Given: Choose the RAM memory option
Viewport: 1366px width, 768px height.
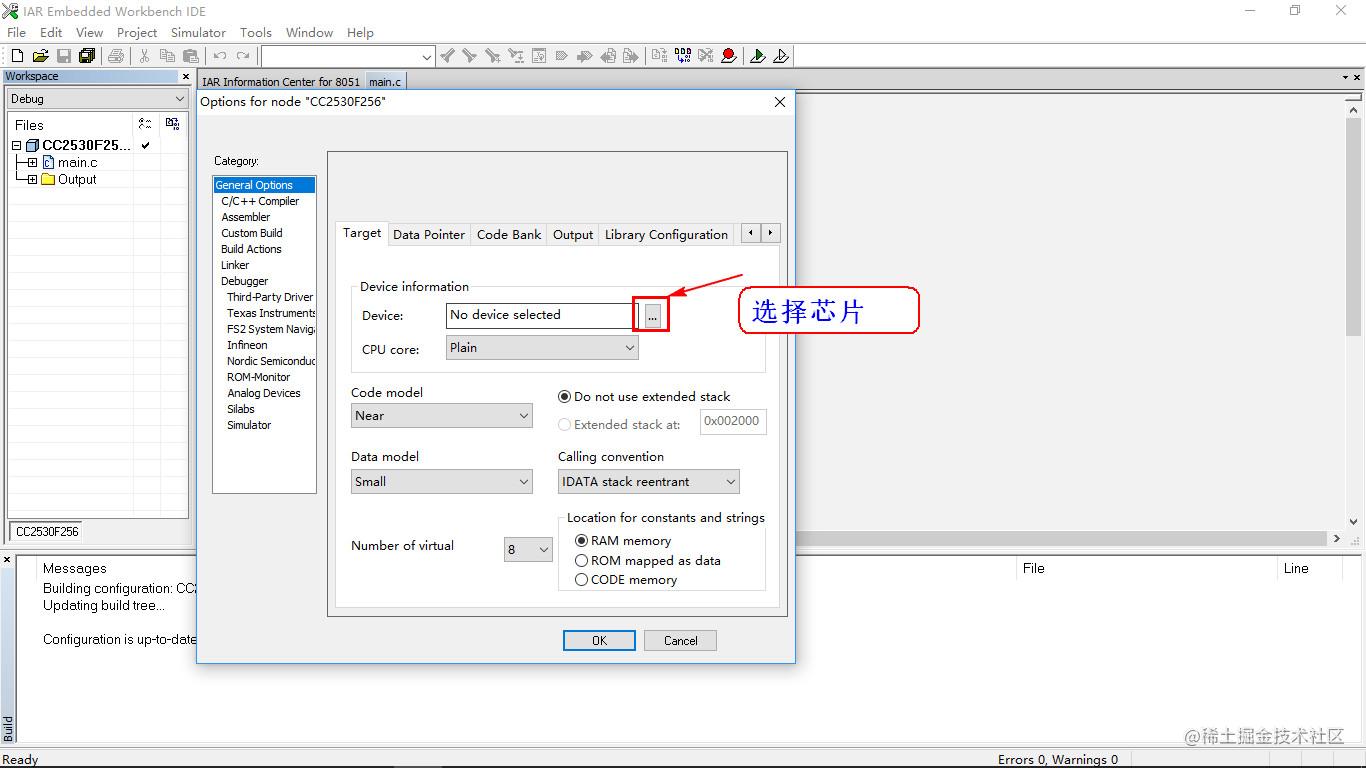Looking at the screenshot, I should 581,541.
